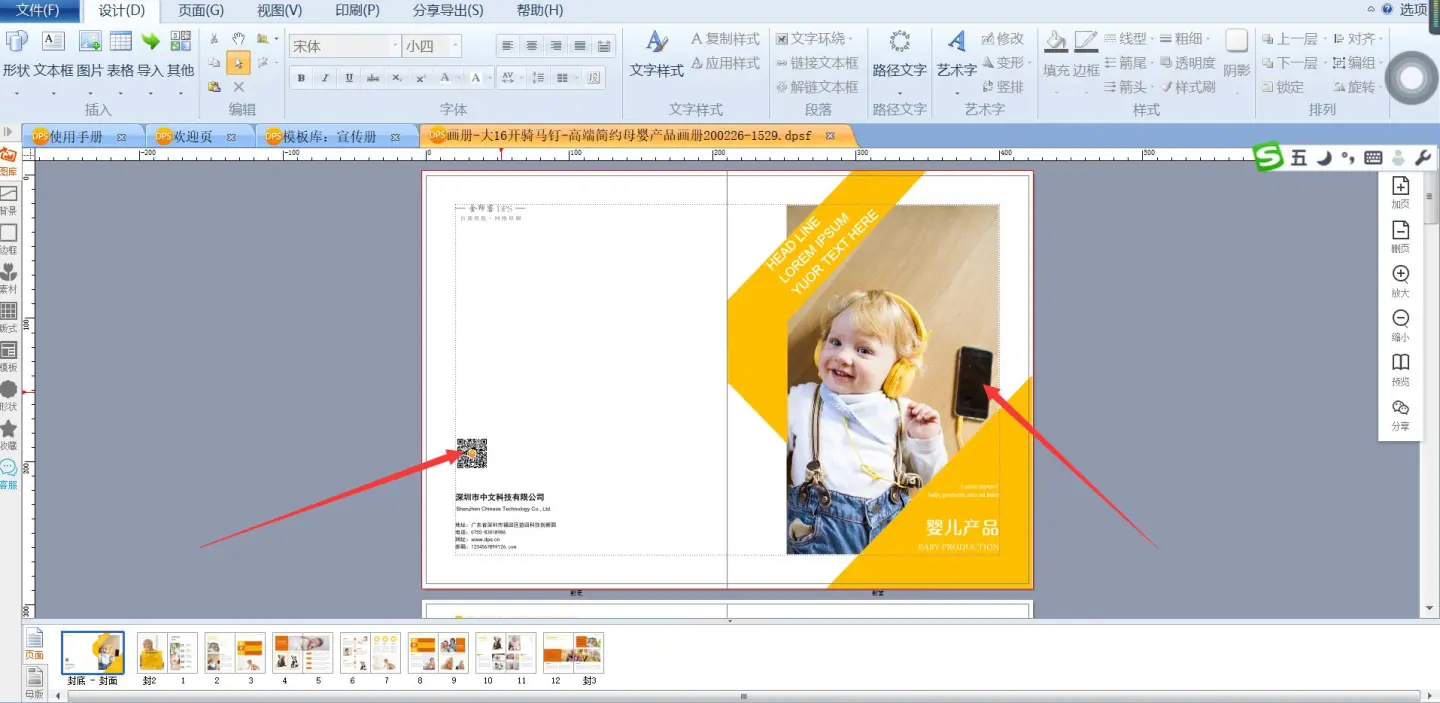Select the hand pan tool
Viewport: 1440px width, 703px height.
click(239, 39)
